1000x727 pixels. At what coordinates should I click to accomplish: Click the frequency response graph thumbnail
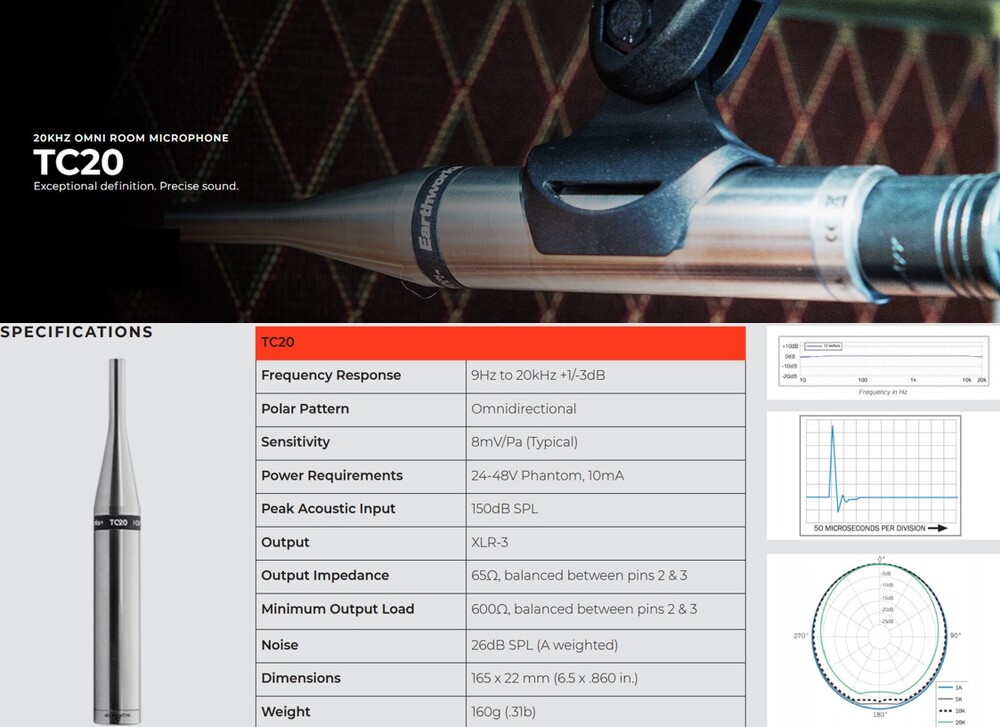point(883,362)
